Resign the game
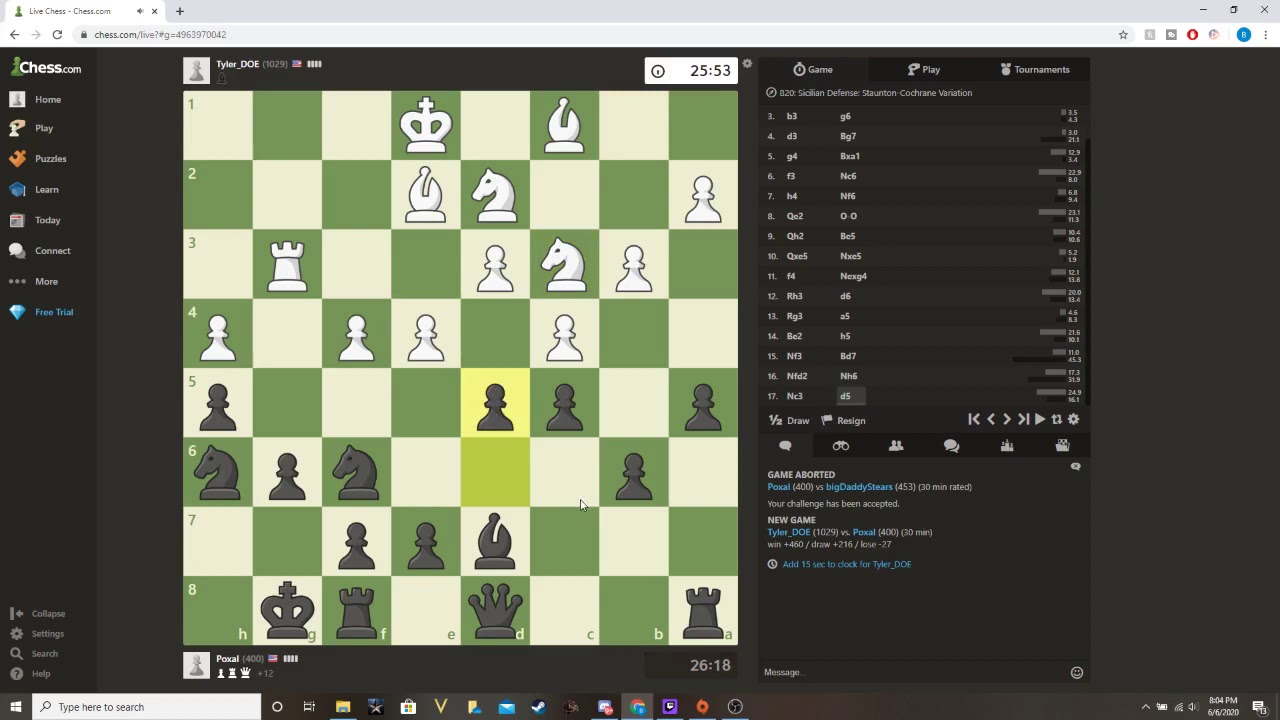The height and width of the screenshot is (720, 1280). coord(843,420)
